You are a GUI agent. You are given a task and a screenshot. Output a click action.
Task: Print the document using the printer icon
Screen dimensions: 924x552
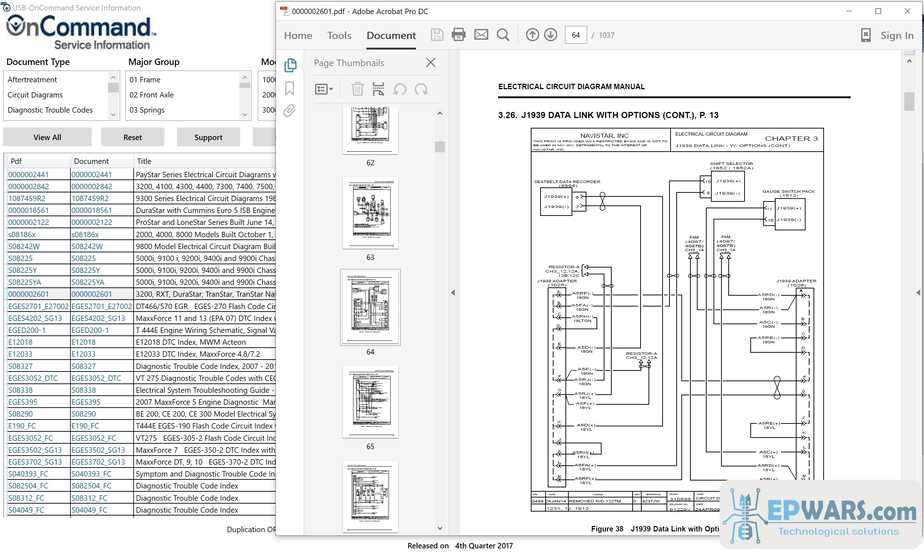458,35
